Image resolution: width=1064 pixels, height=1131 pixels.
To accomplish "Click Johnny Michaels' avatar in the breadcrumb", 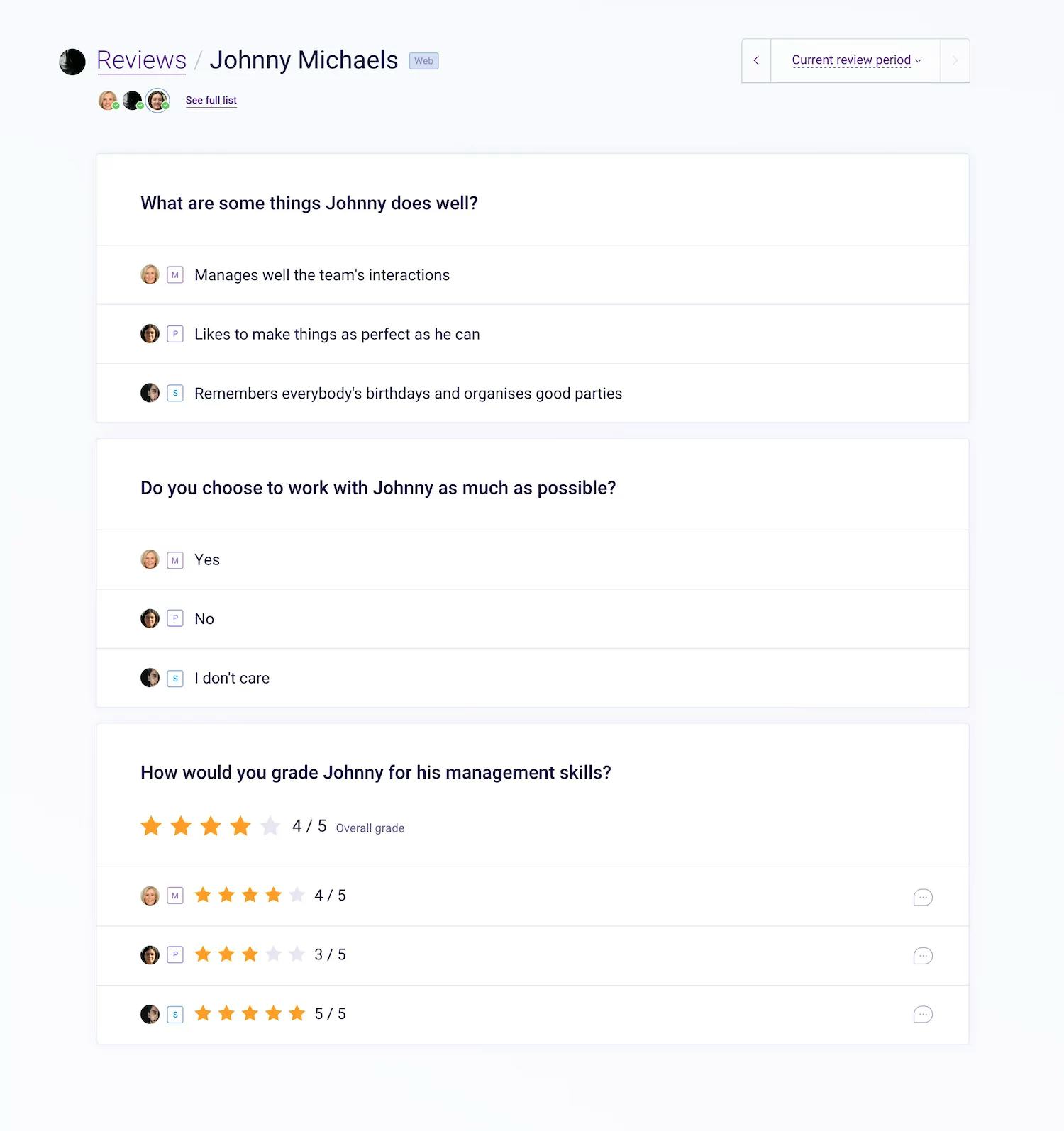I will [72, 61].
